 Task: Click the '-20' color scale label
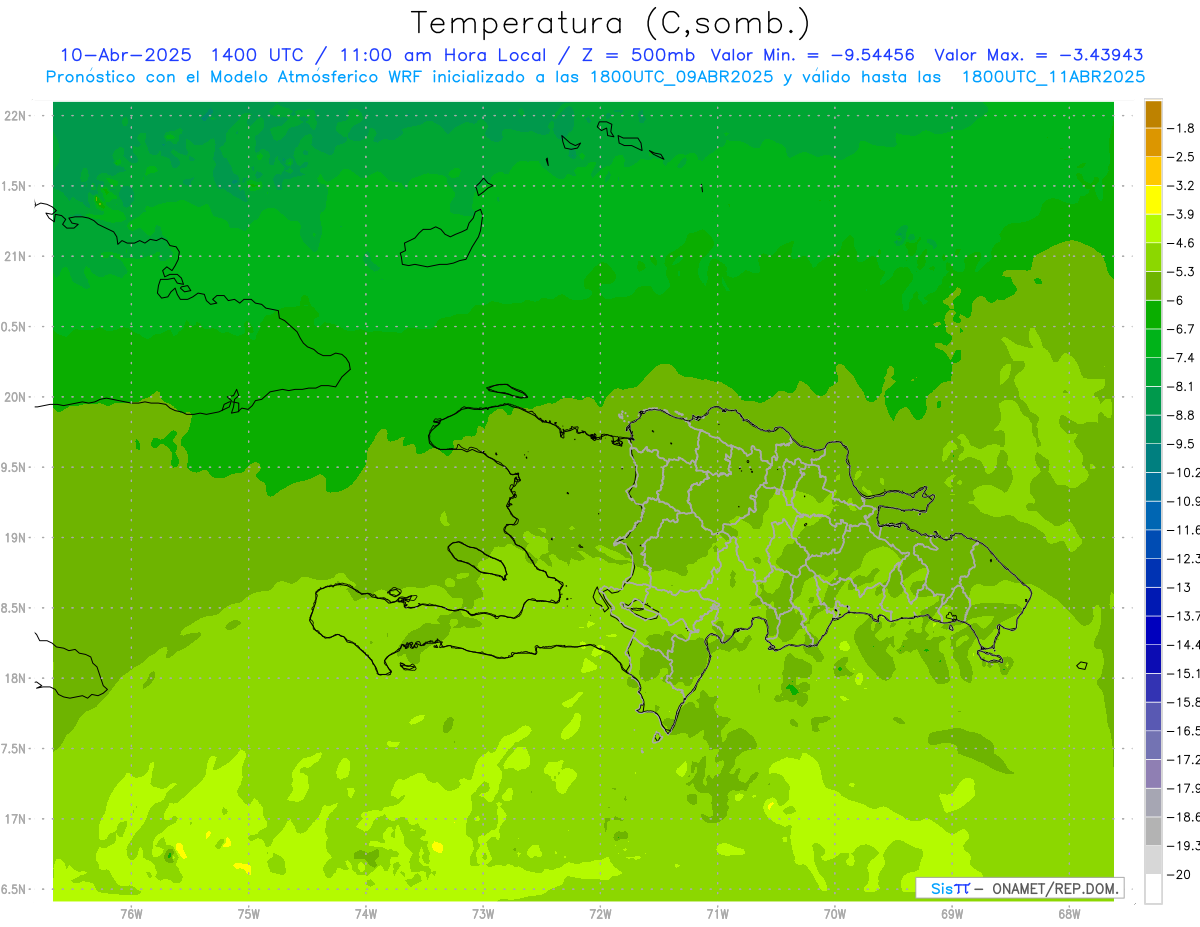tap(1180, 874)
